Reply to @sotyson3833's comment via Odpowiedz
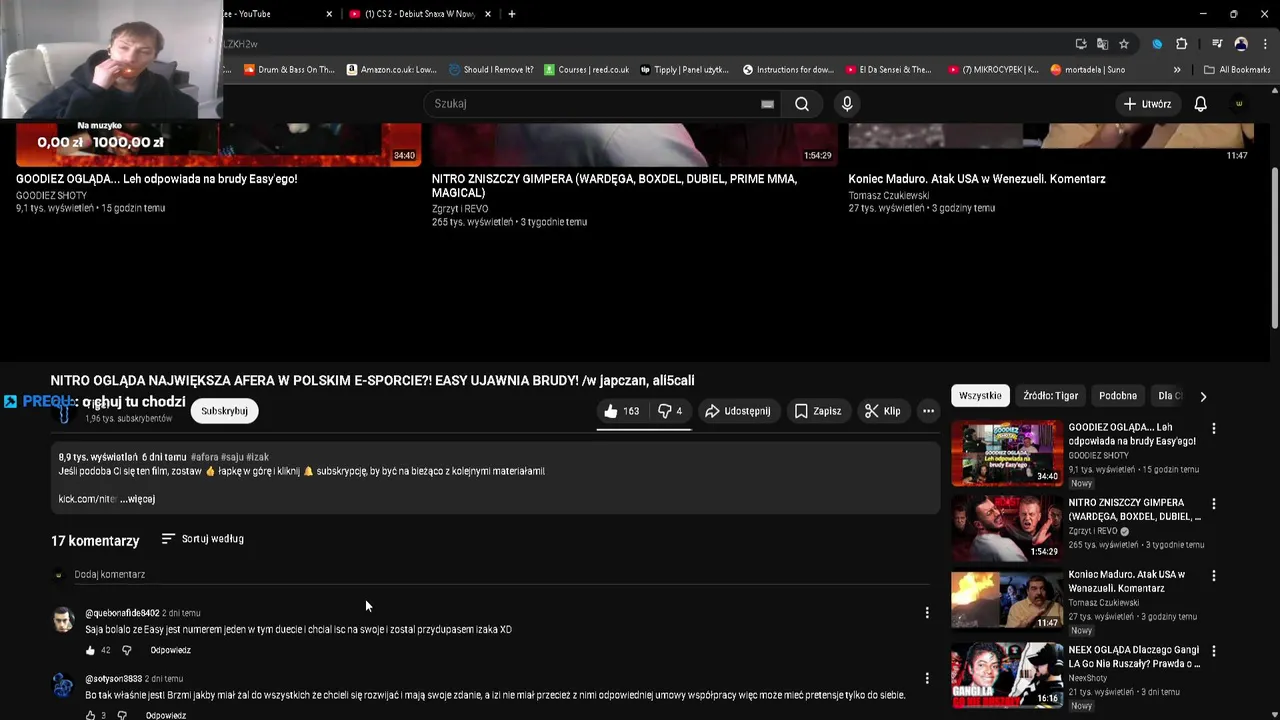 166,715
